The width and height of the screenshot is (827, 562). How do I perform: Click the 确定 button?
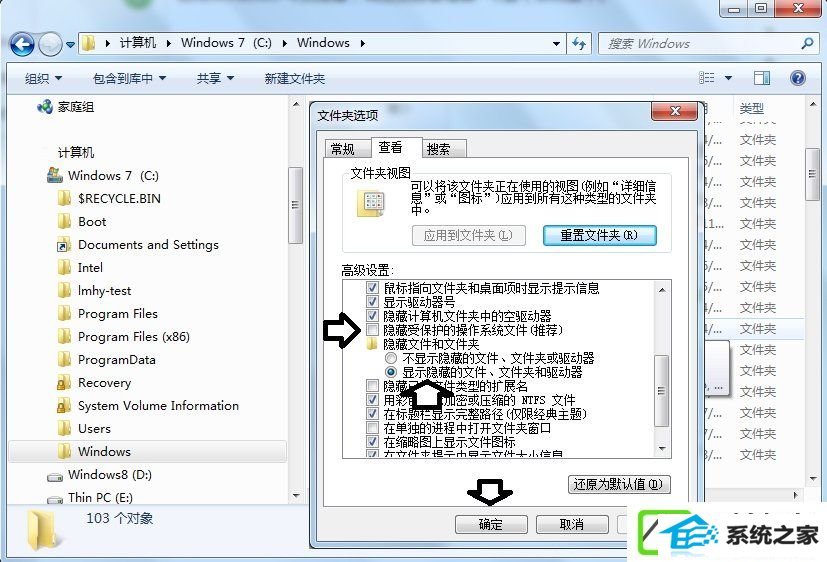click(491, 524)
